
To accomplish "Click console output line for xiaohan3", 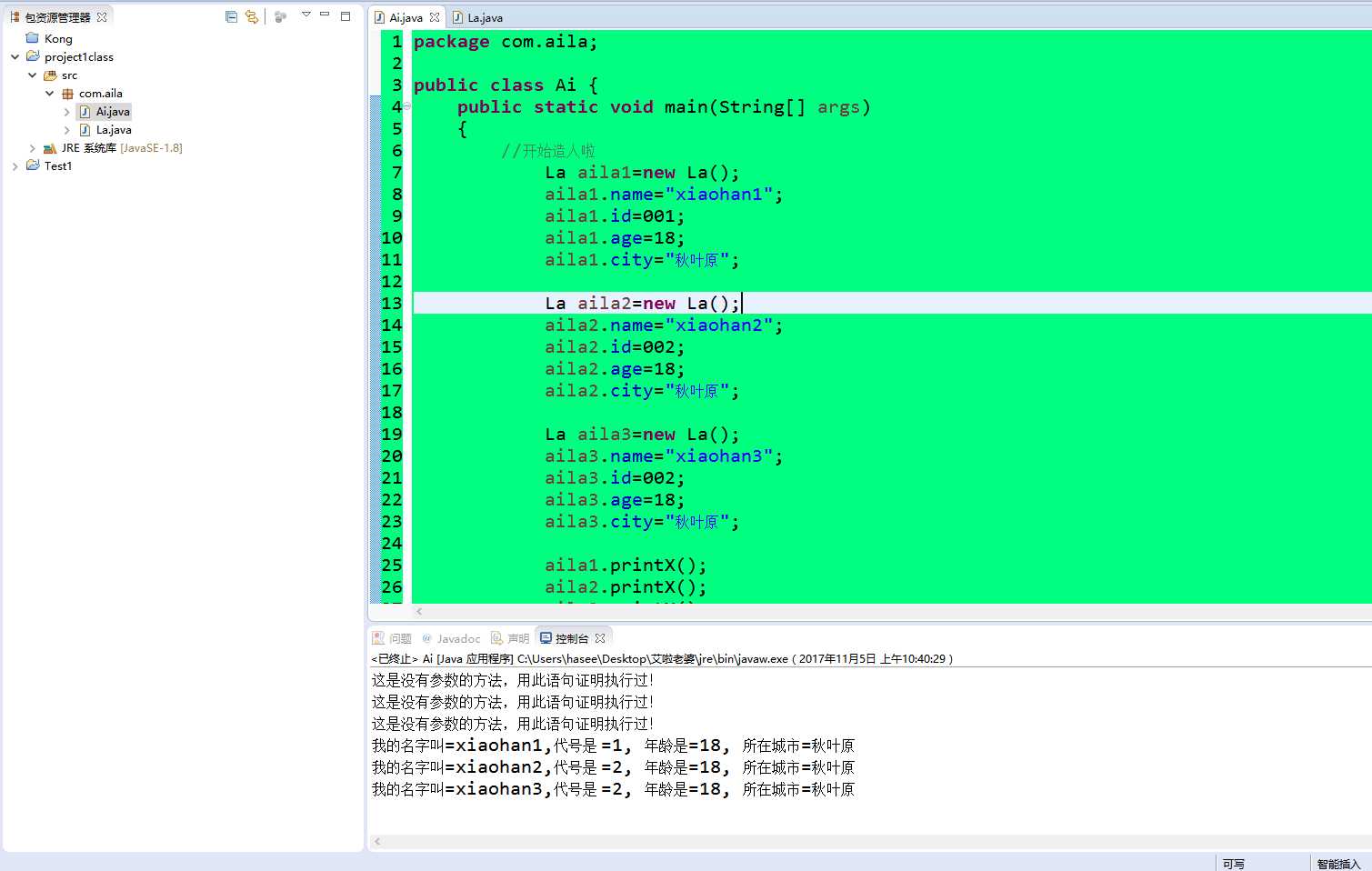I will click(x=613, y=789).
